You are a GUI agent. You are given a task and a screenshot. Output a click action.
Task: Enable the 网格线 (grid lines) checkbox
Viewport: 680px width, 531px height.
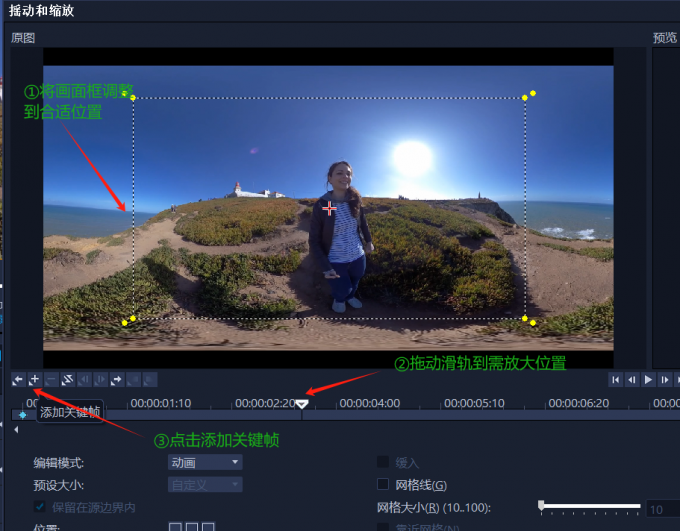(382, 485)
